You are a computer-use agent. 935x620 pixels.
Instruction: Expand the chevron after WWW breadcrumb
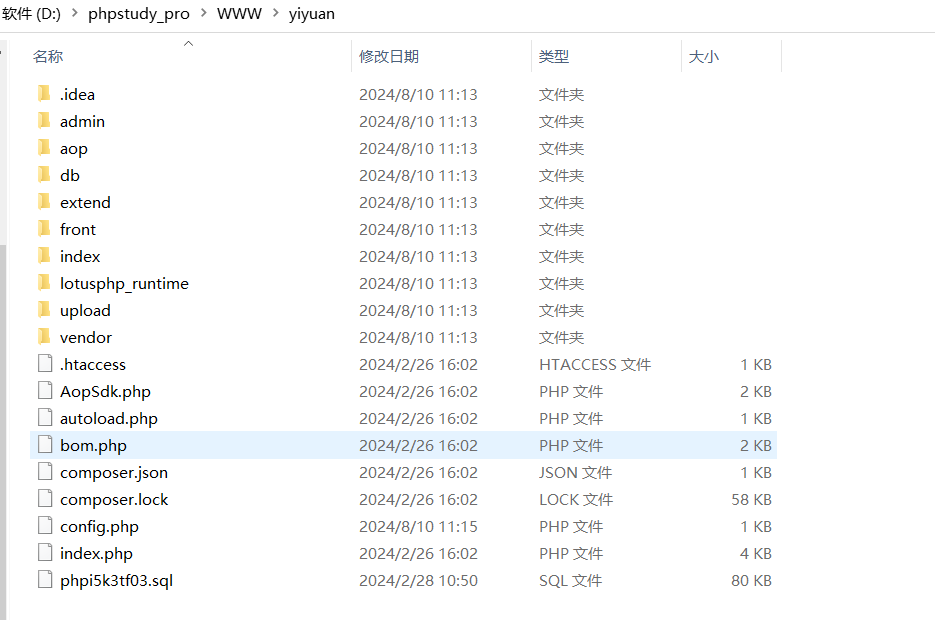pos(275,13)
